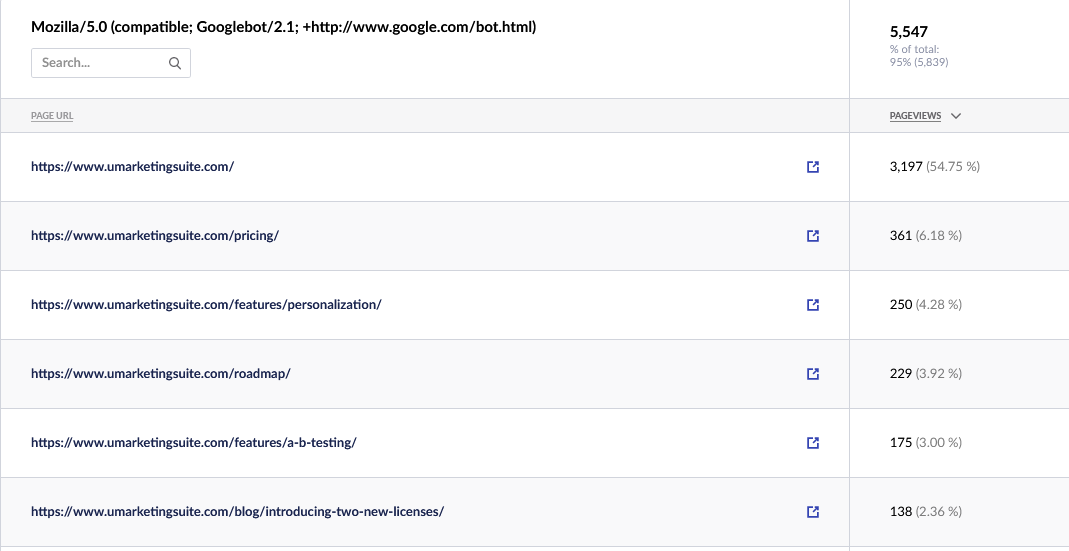The image size is (1069, 551).
Task: Open introducing-two-new-licenses external link icon
Action: [x=813, y=511]
